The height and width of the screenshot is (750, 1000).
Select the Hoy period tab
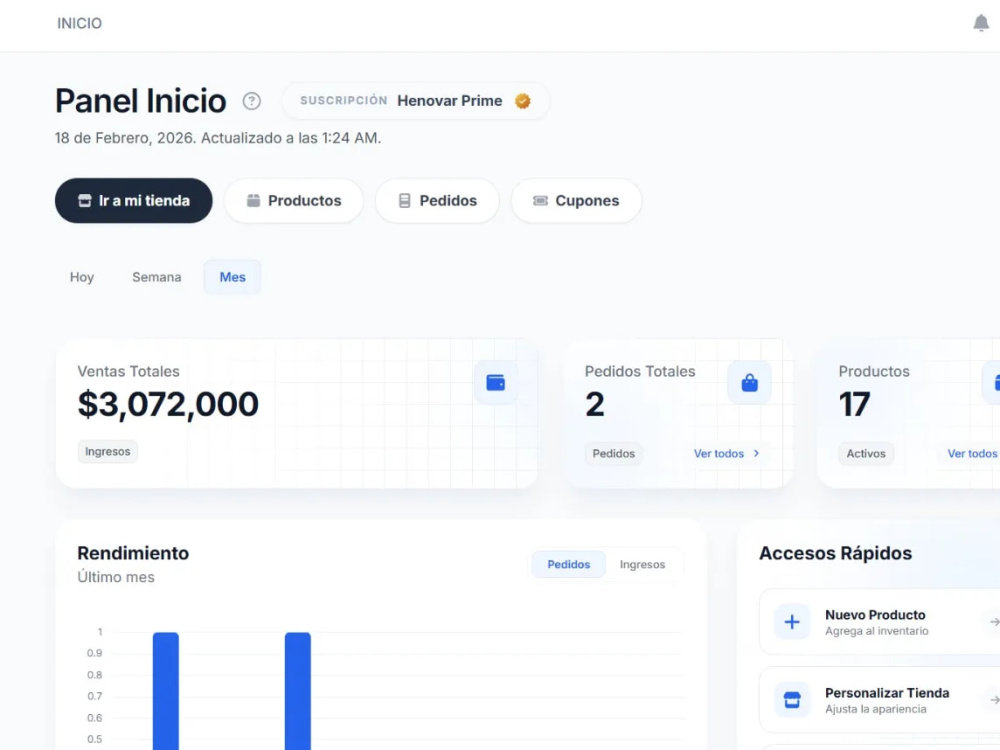pyautogui.click(x=82, y=277)
